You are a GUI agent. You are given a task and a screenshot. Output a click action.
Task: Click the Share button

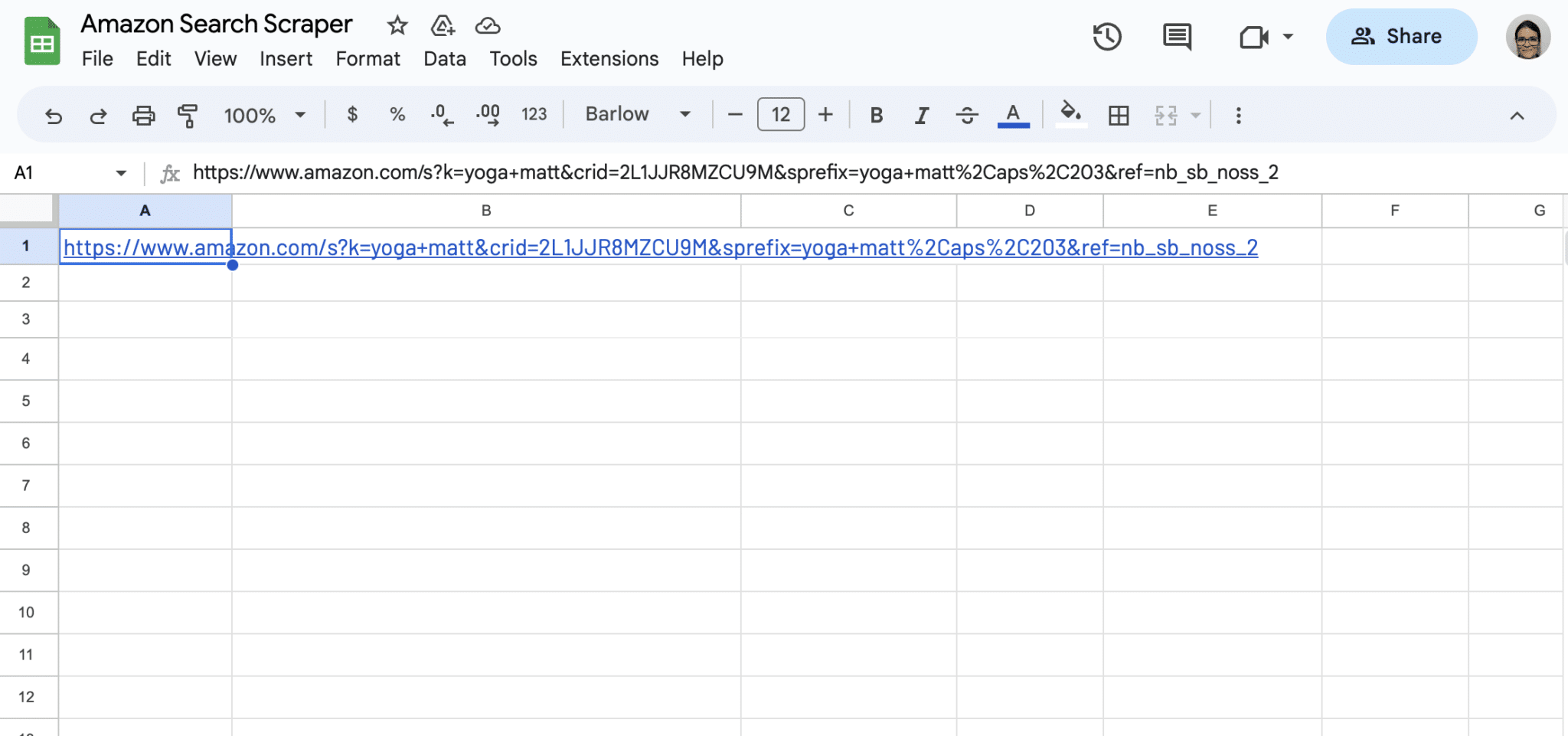pyautogui.click(x=1401, y=36)
